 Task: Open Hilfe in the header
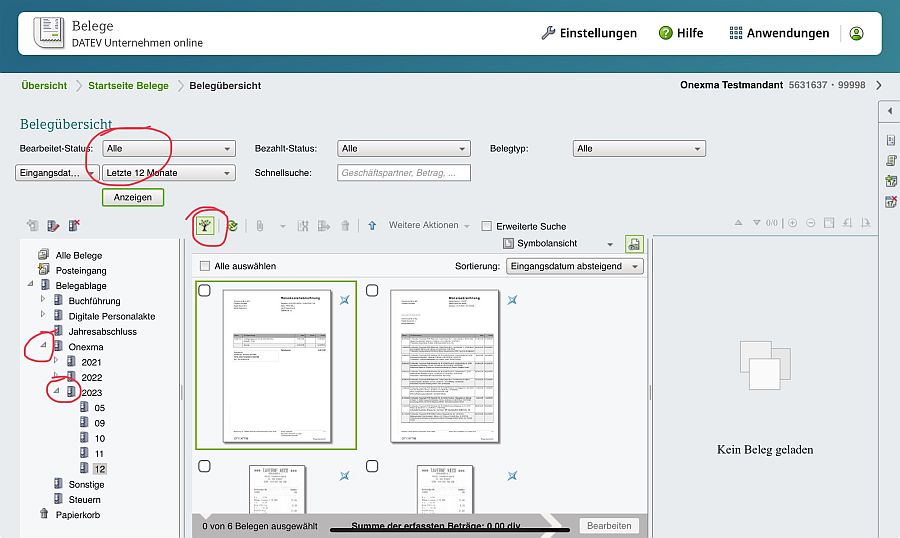pos(681,33)
